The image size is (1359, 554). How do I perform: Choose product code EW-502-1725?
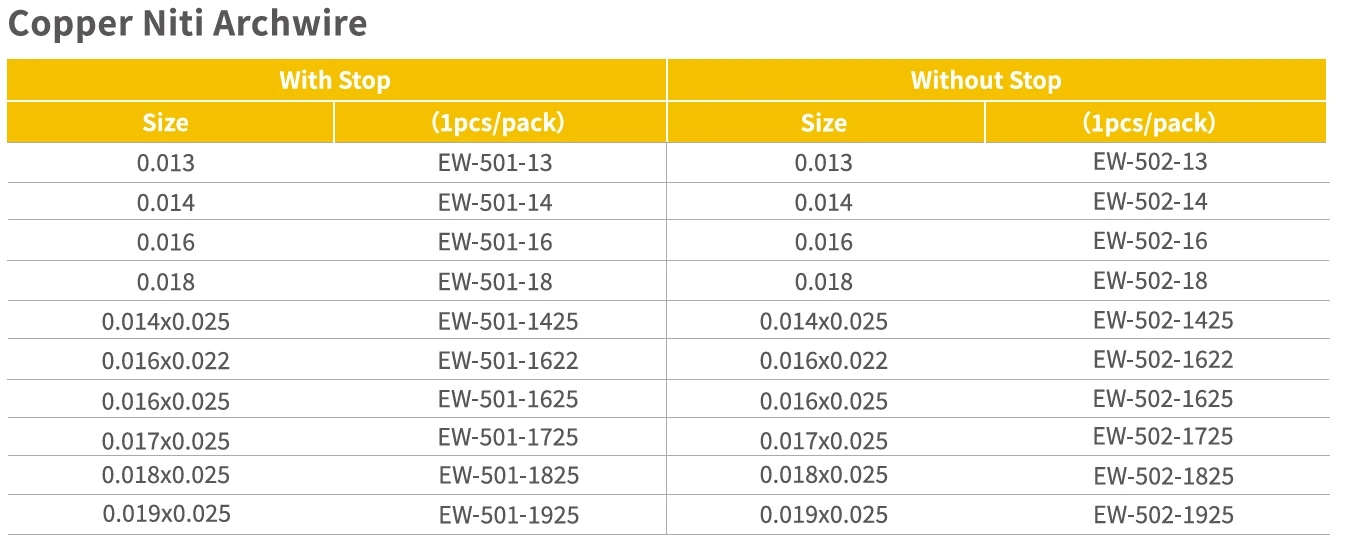click(x=1163, y=436)
